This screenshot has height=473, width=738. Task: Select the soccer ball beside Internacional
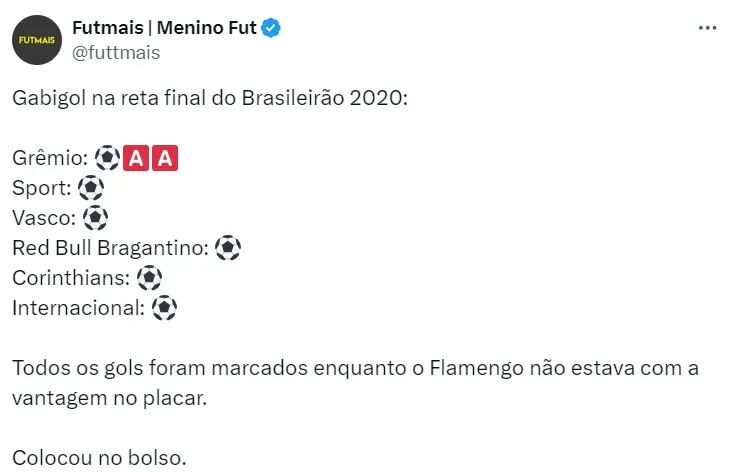coord(165,308)
